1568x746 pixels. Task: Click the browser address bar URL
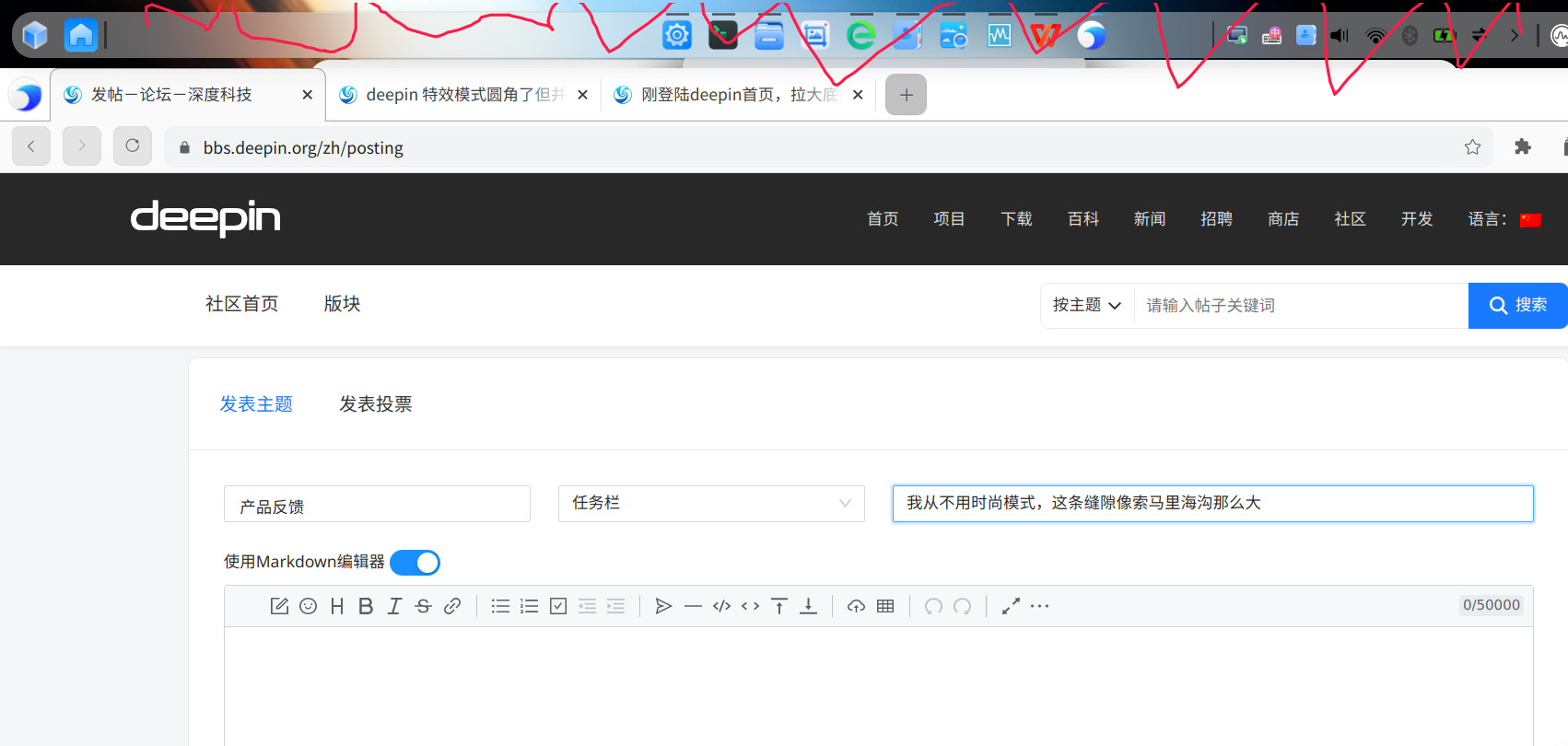[303, 147]
